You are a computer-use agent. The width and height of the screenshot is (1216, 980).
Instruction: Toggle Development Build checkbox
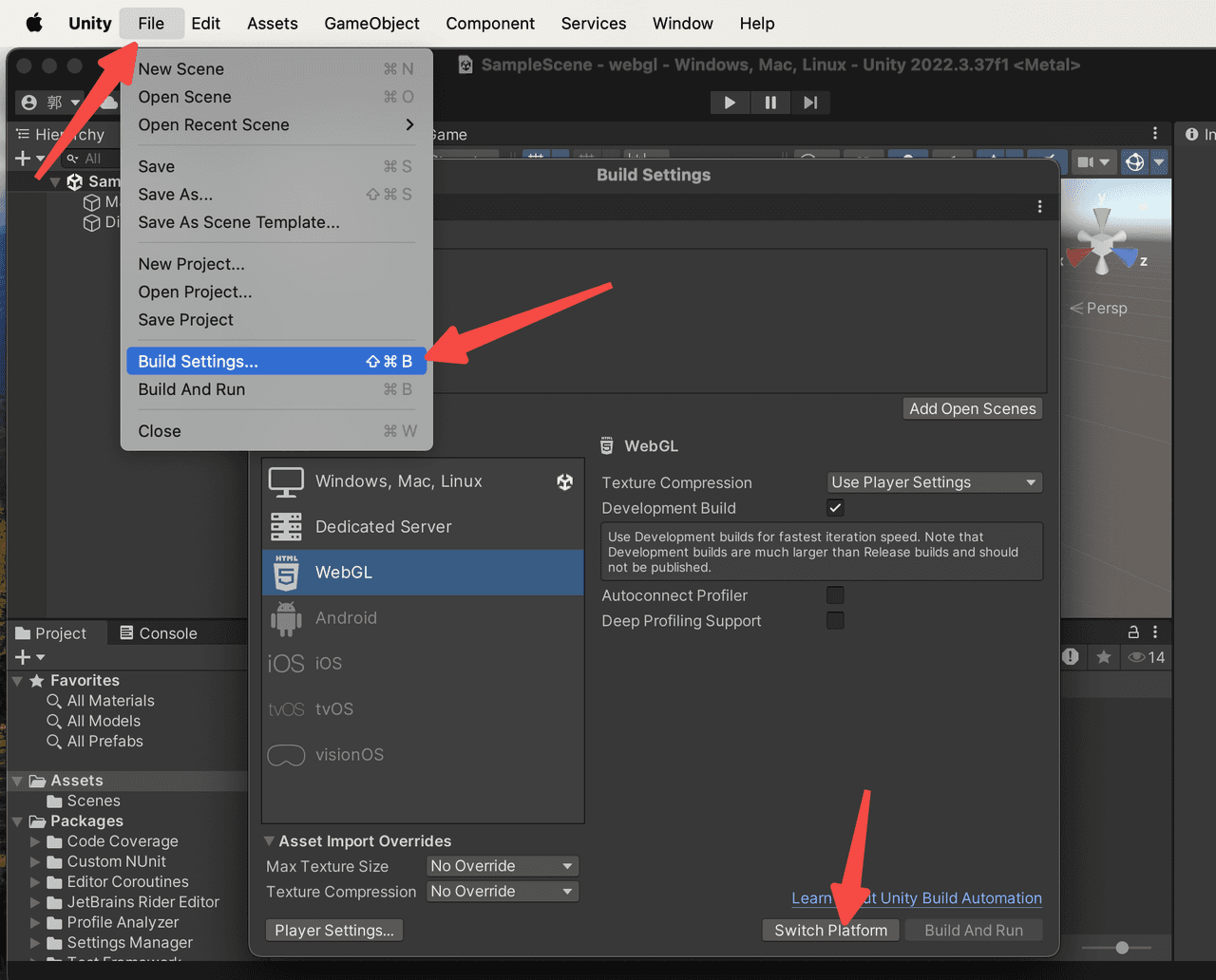[835, 508]
